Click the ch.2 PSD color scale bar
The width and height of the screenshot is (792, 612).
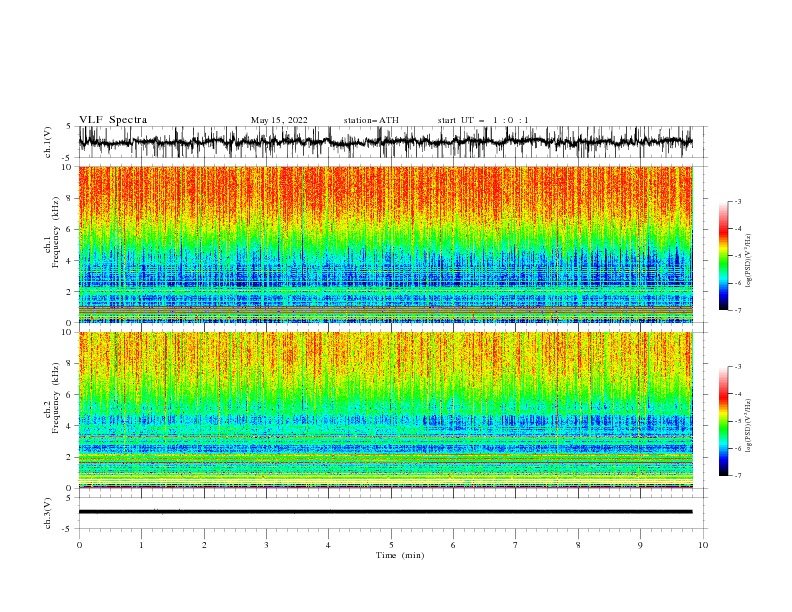[723, 421]
